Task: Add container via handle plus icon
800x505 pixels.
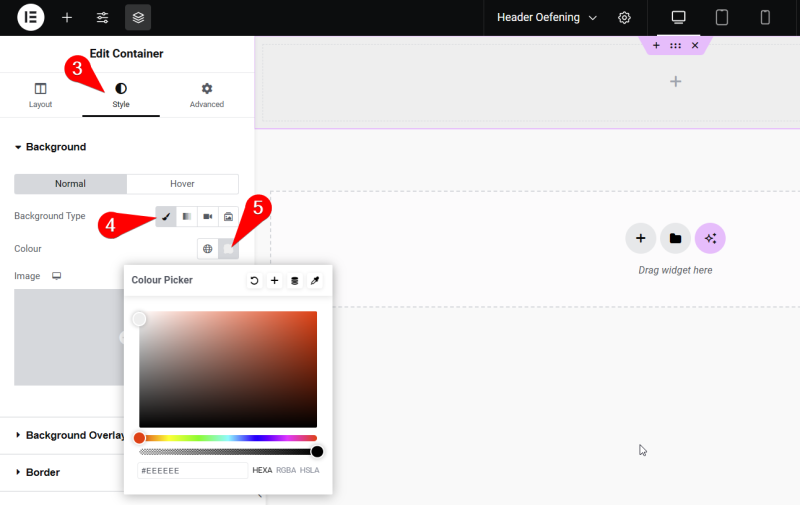Action: point(656,45)
